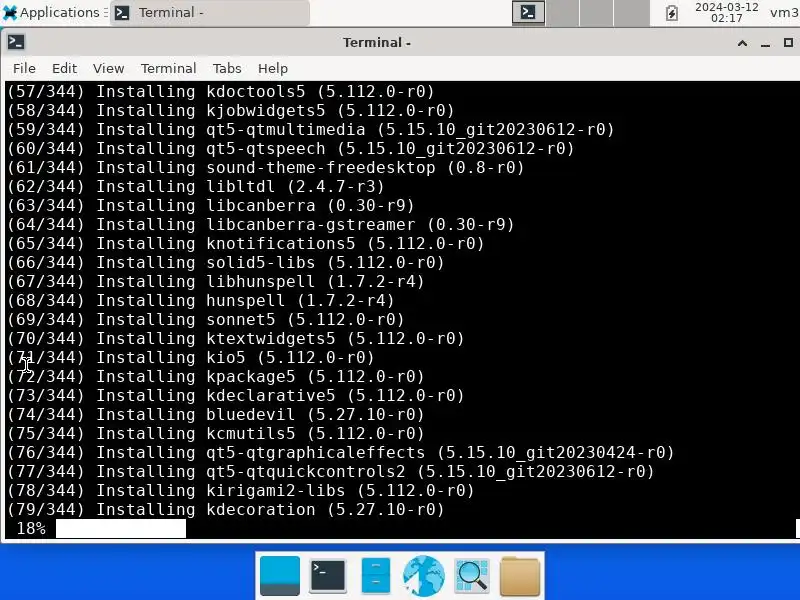This screenshot has height=600, width=800.
Task: Click the battery power indicator icon
Action: pyautogui.click(x=672, y=13)
